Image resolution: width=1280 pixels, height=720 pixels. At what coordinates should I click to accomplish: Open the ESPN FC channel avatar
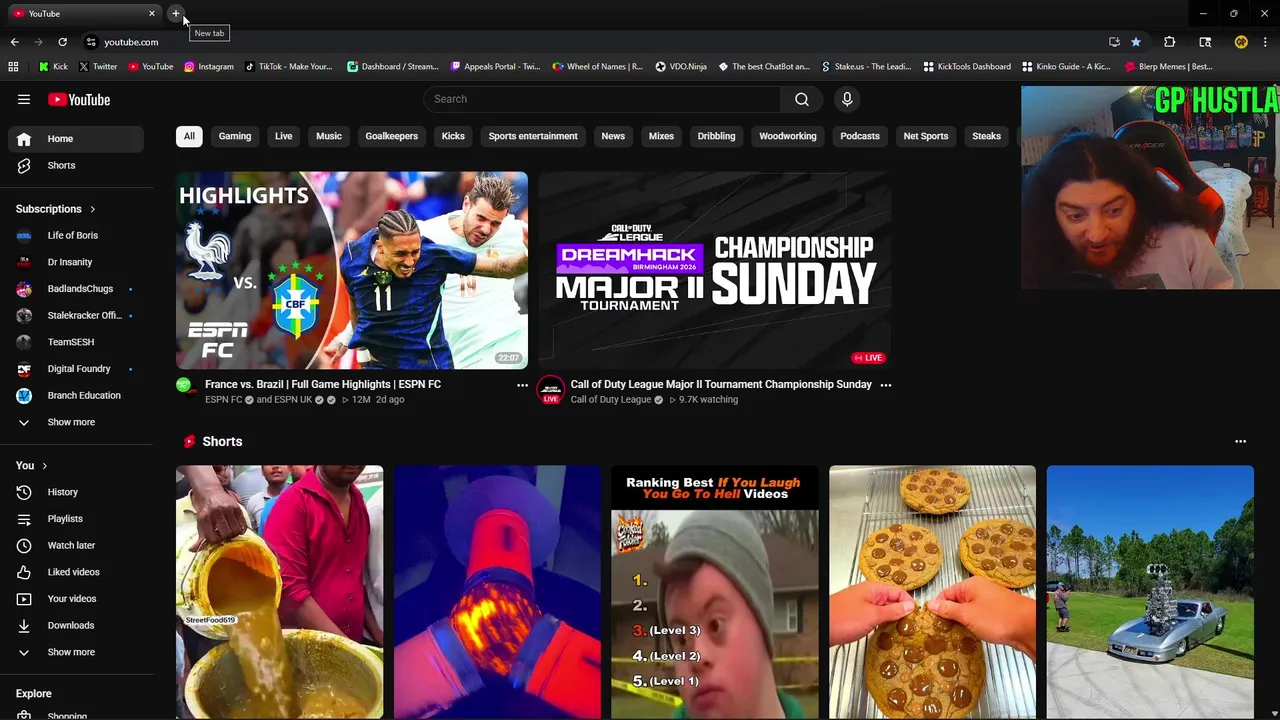[x=184, y=386]
